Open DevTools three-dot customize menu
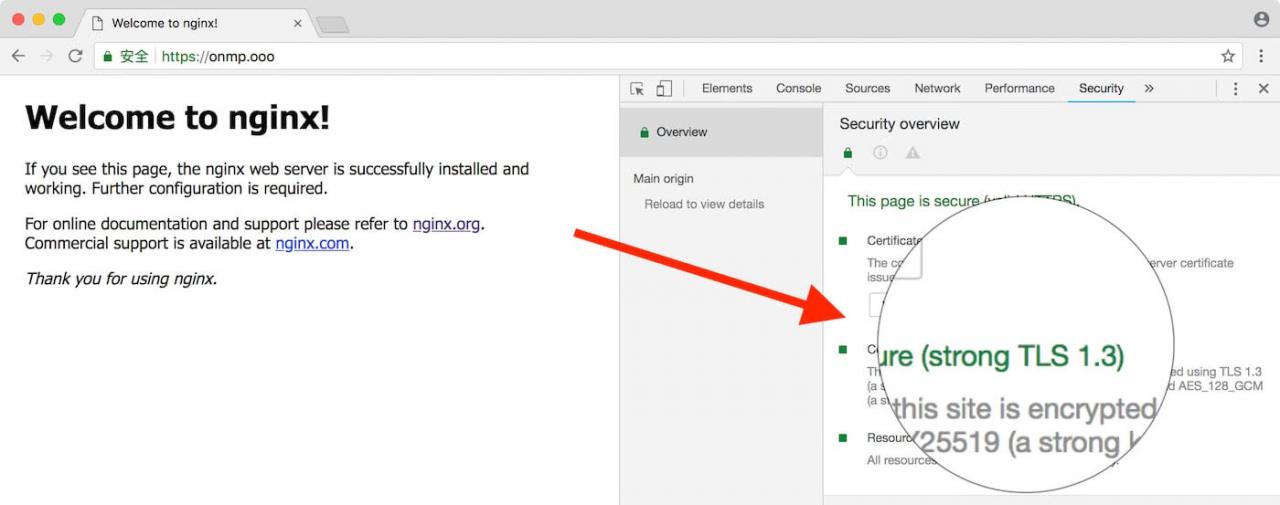 (1235, 88)
